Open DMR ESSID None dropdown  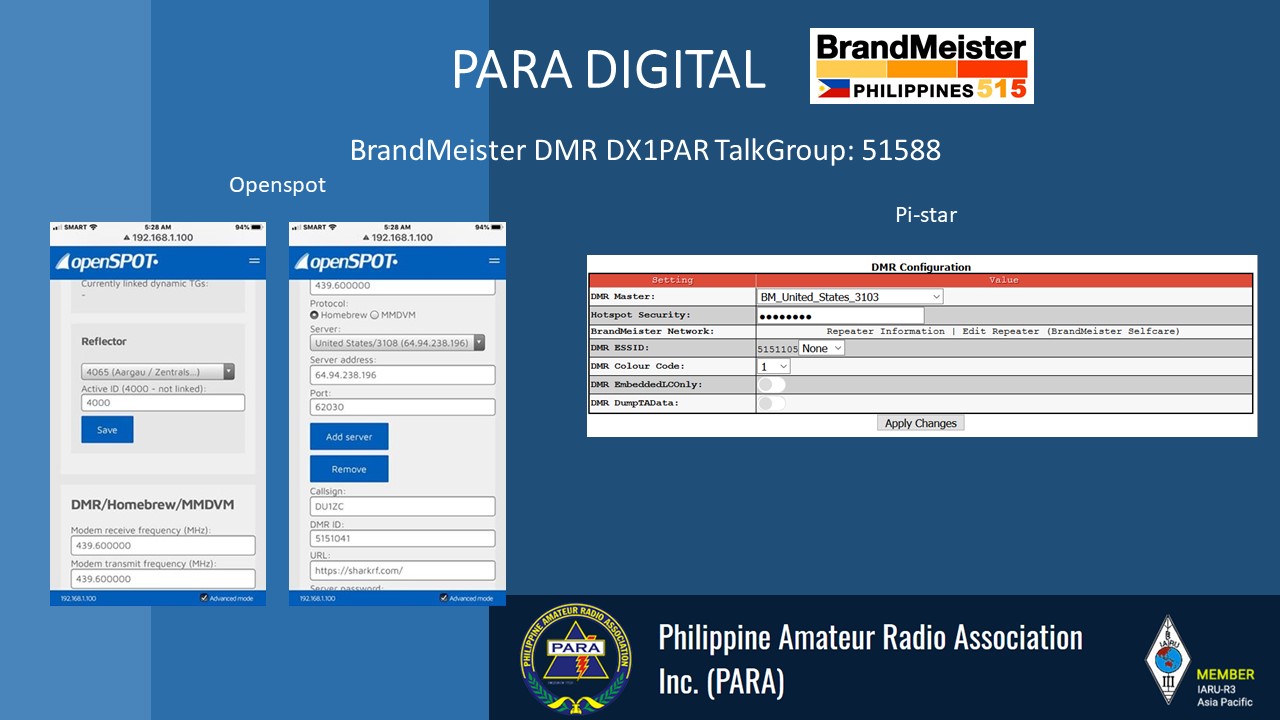tap(822, 348)
